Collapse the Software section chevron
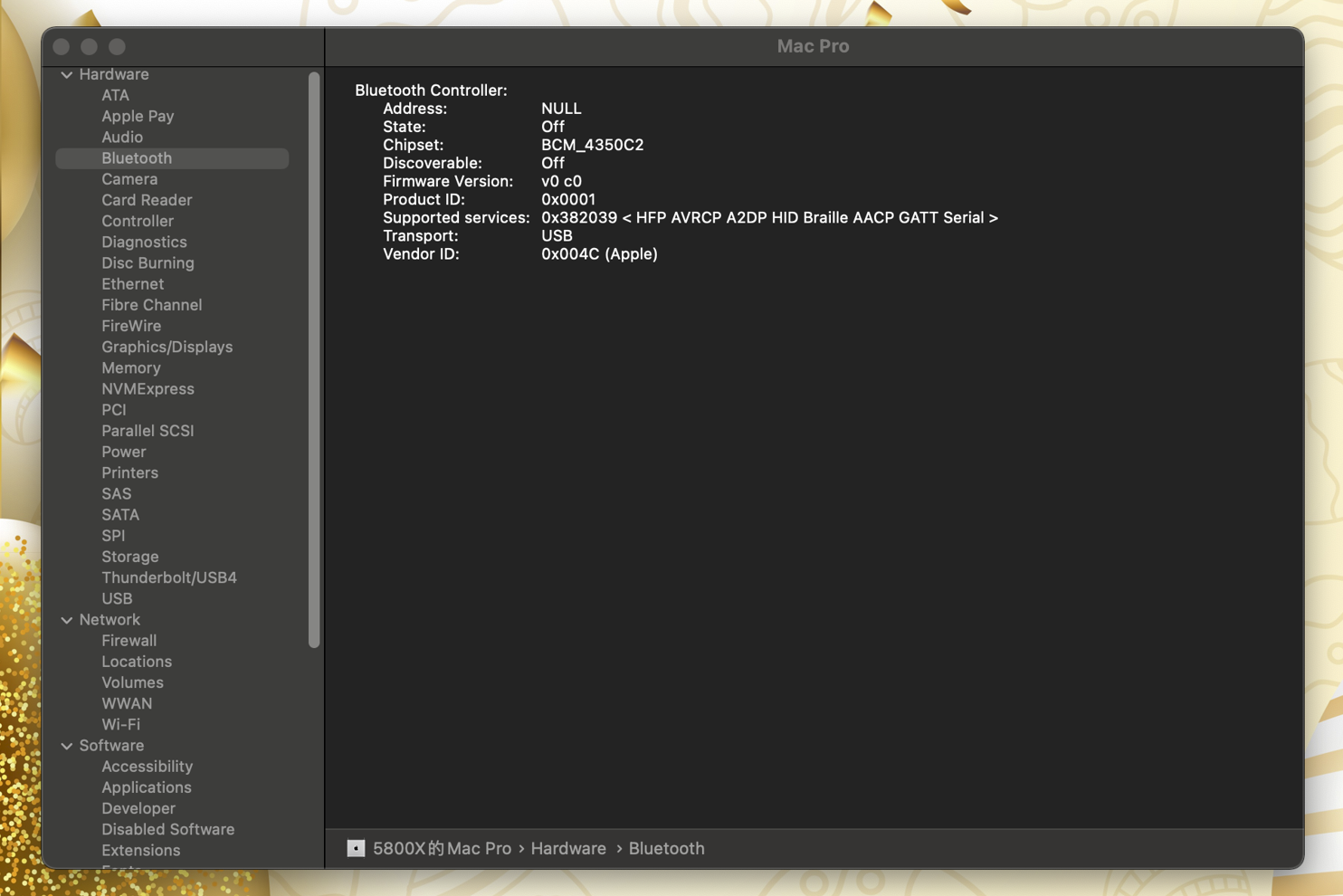This screenshot has width=1343, height=896. click(x=67, y=746)
